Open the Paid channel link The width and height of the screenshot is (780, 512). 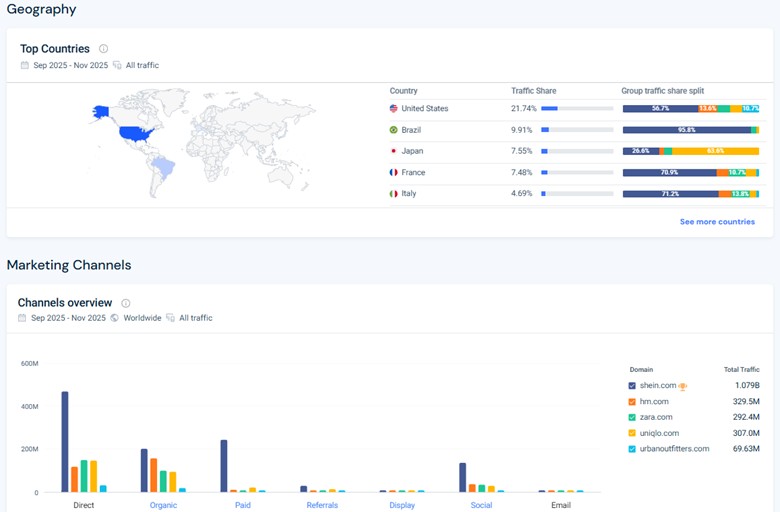click(243, 505)
